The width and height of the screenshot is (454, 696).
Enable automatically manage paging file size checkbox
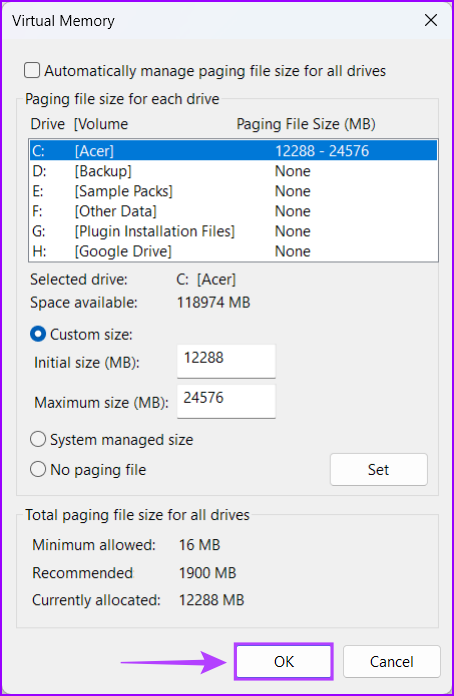tap(32, 71)
